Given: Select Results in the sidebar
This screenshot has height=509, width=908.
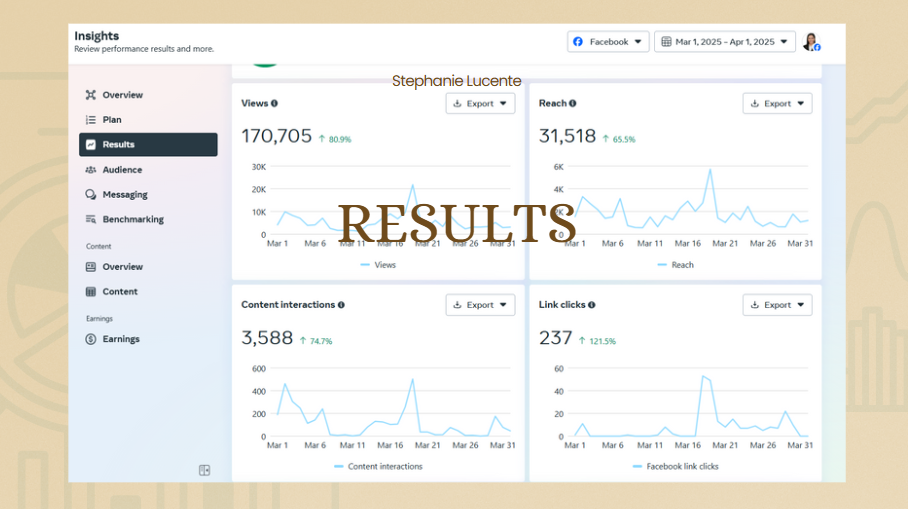Looking at the screenshot, I should click(148, 145).
